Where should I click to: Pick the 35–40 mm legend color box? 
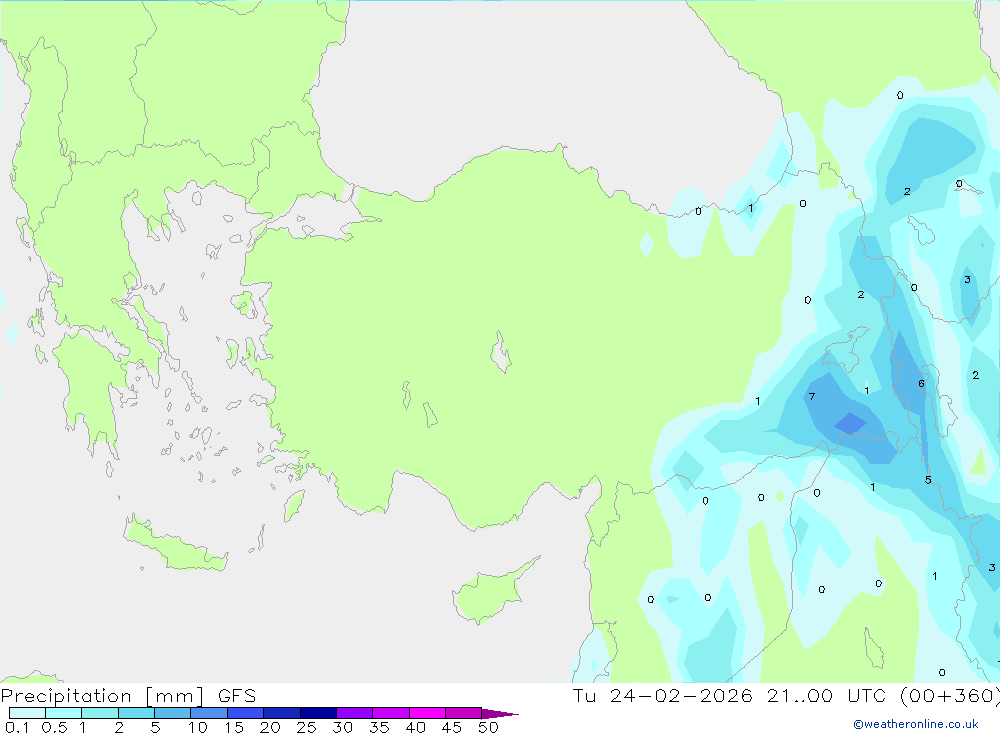391,713
